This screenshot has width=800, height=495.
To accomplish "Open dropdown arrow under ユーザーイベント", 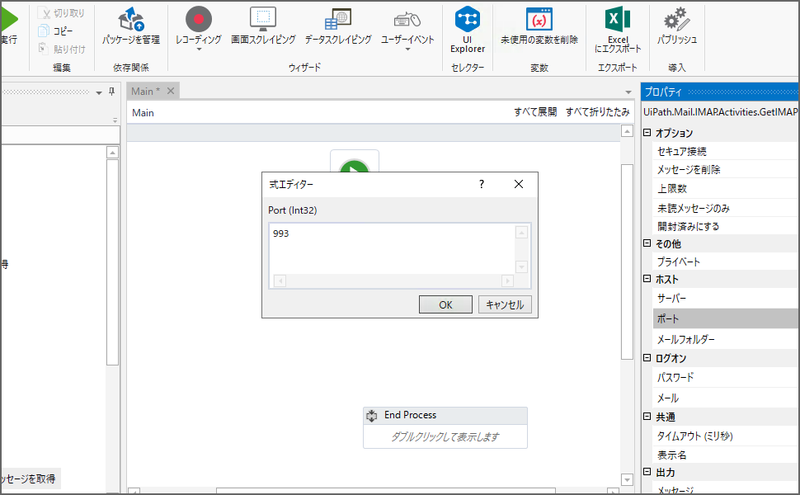I will click(408, 50).
